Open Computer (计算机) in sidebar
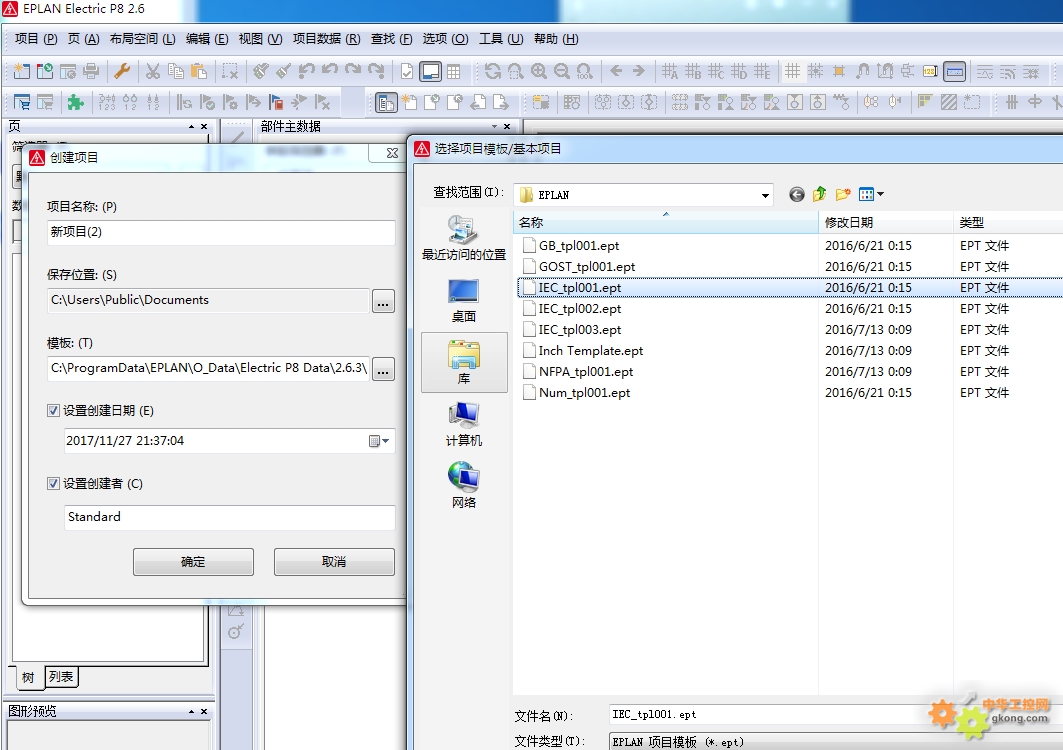1063x750 pixels. [x=464, y=425]
